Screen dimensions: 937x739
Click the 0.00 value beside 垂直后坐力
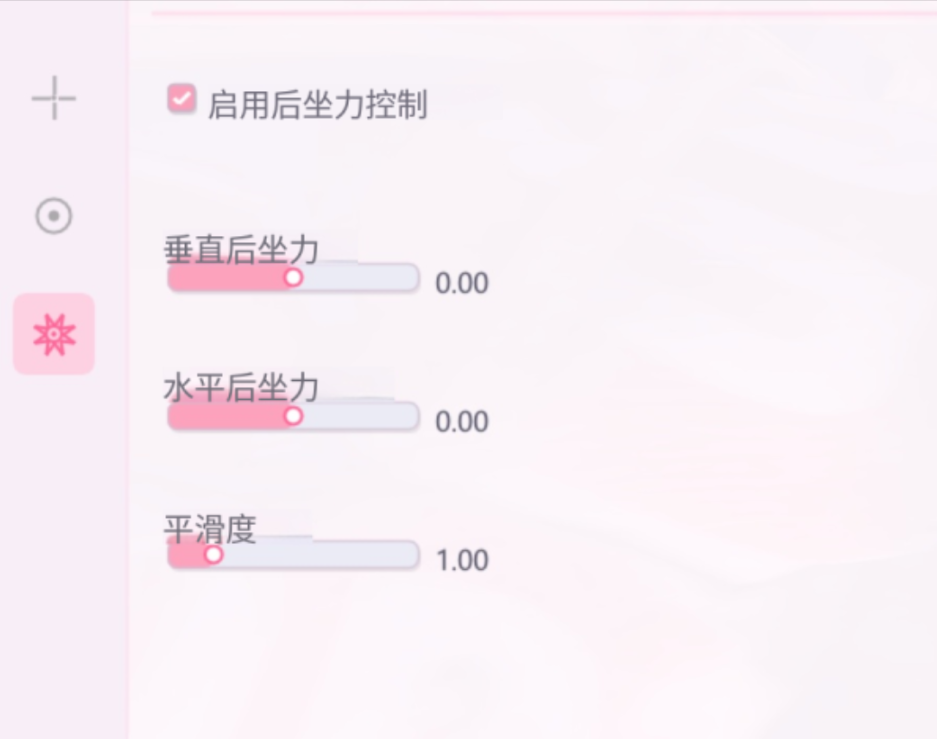[461, 283]
